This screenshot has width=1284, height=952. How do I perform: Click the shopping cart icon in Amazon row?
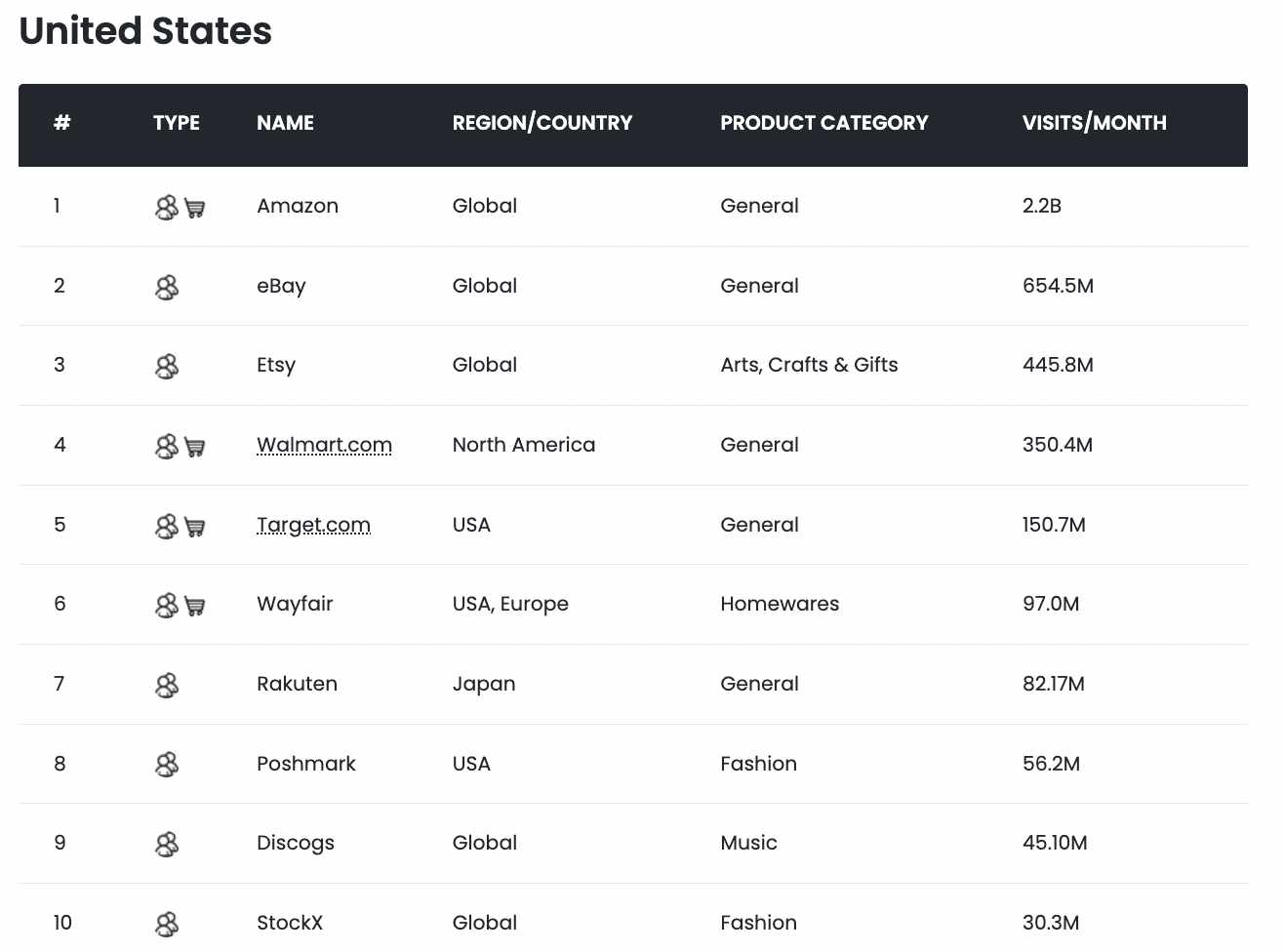point(195,208)
